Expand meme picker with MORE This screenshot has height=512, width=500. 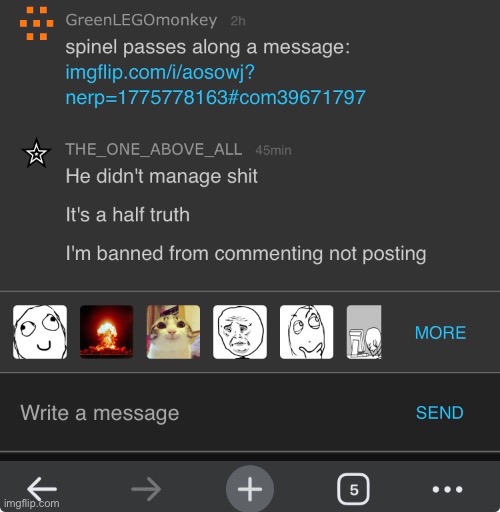[x=440, y=332]
